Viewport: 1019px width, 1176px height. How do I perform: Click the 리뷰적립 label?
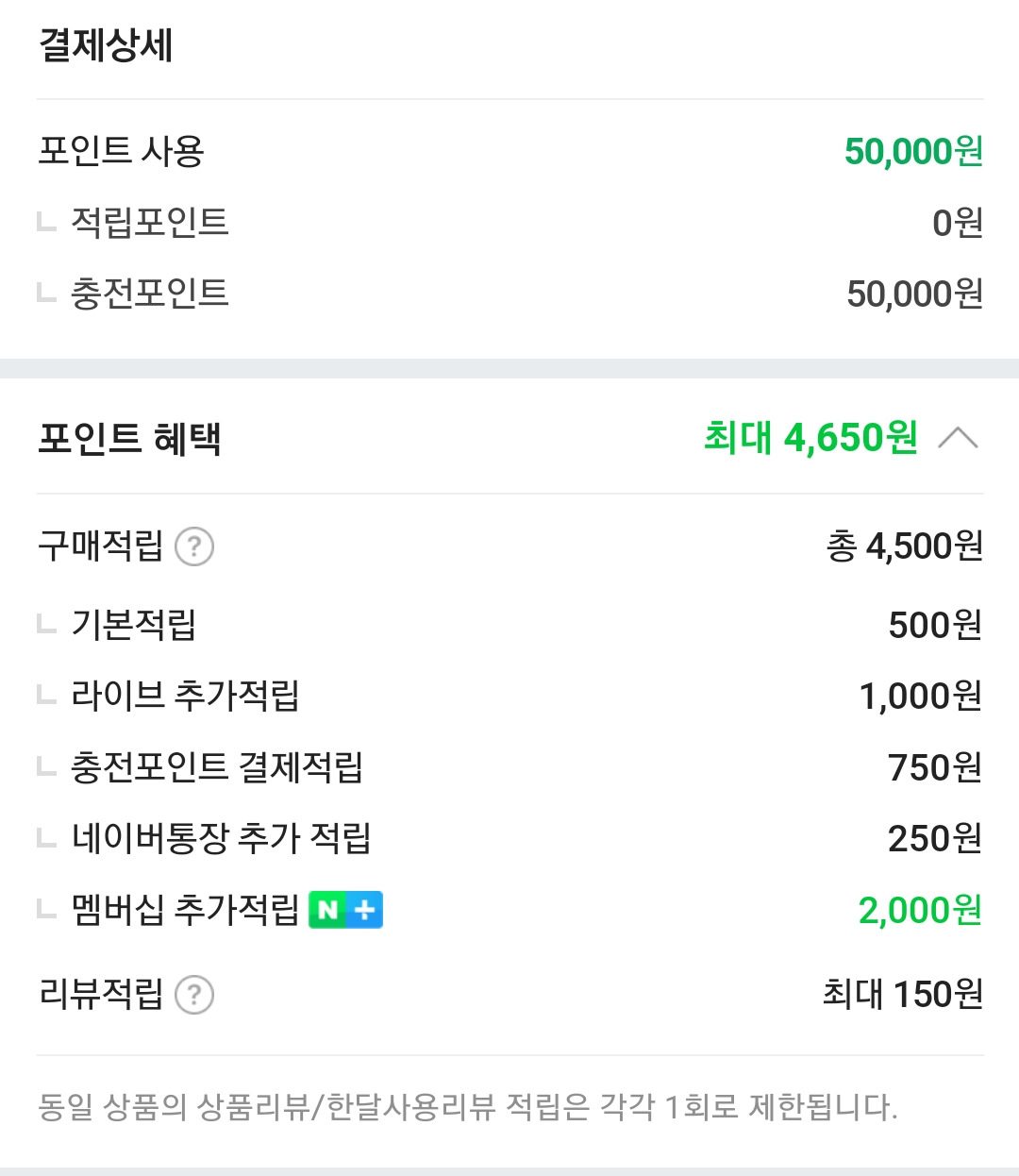coord(100,994)
